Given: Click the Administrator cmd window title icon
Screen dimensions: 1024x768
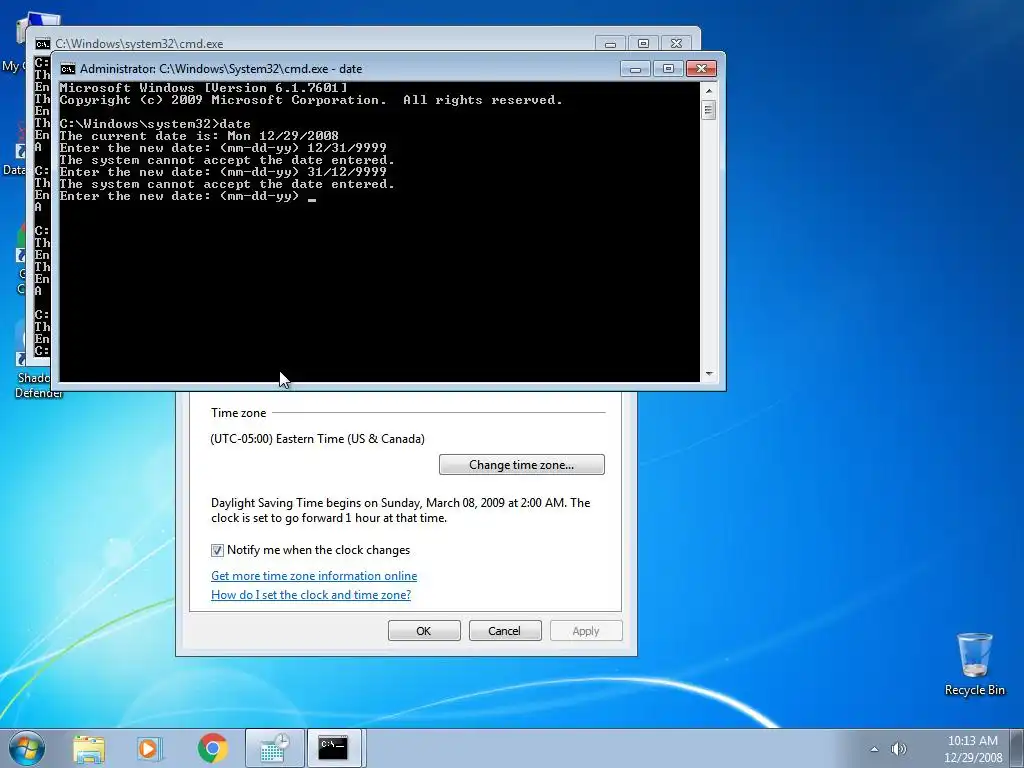Looking at the screenshot, I should pos(67,69).
